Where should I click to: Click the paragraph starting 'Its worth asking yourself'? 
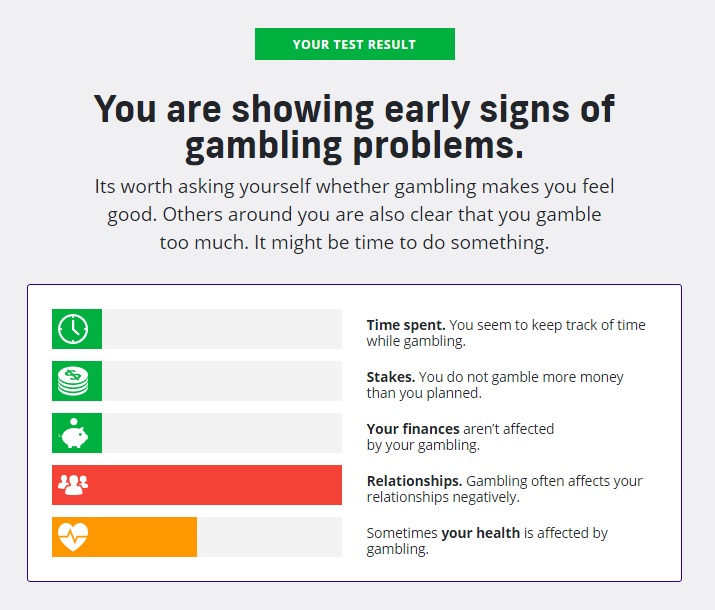[x=354, y=214]
